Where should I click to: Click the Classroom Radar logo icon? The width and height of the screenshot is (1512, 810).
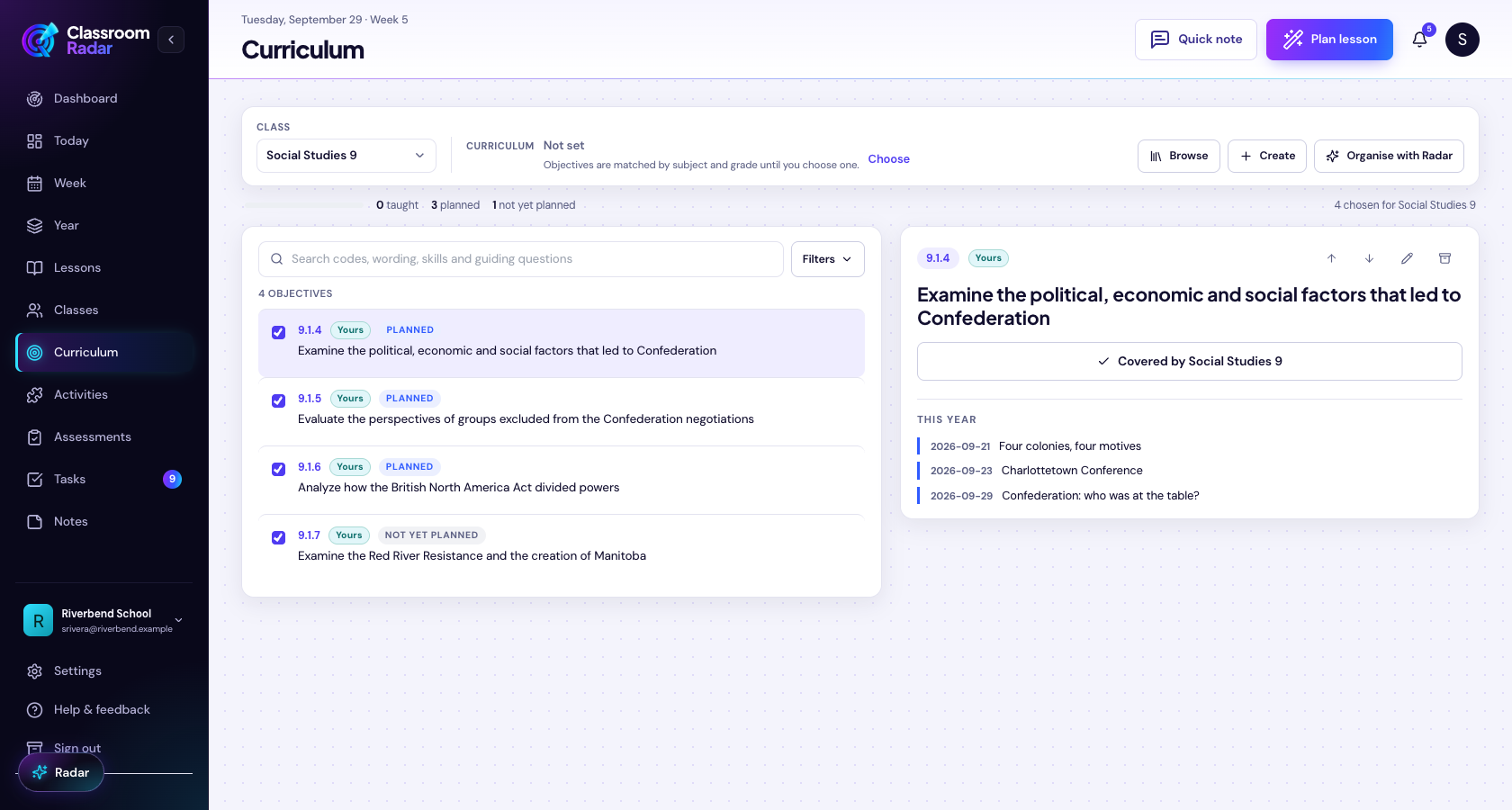click(40, 40)
